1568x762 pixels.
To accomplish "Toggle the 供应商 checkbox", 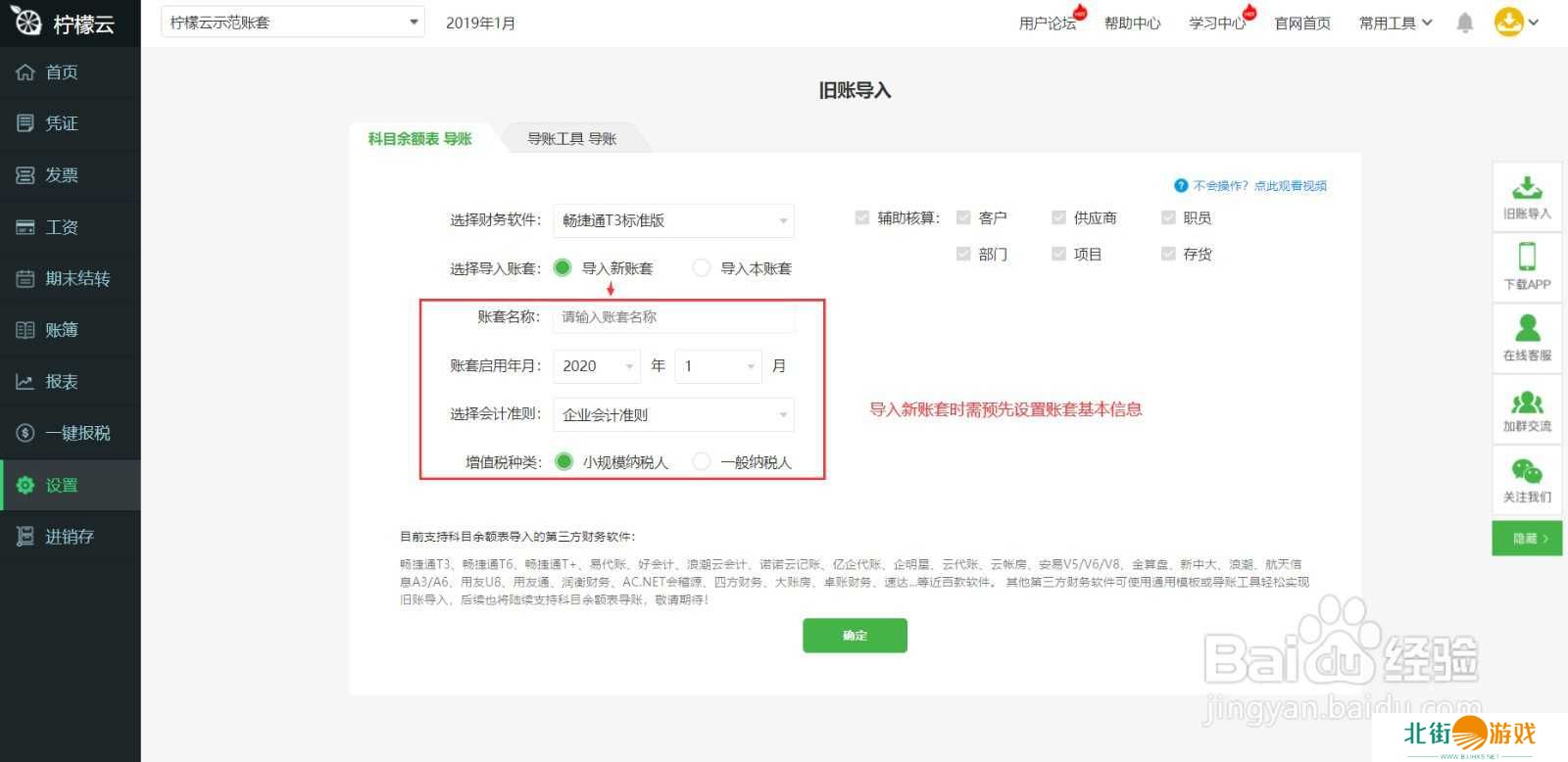I will (1058, 217).
